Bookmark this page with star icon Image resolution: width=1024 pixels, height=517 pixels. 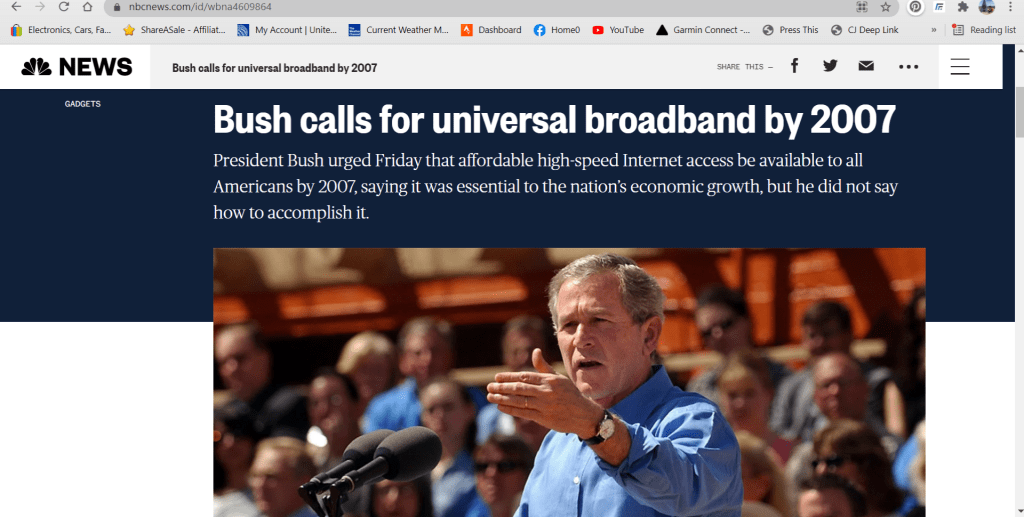pyautogui.click(x=886, y=7)
